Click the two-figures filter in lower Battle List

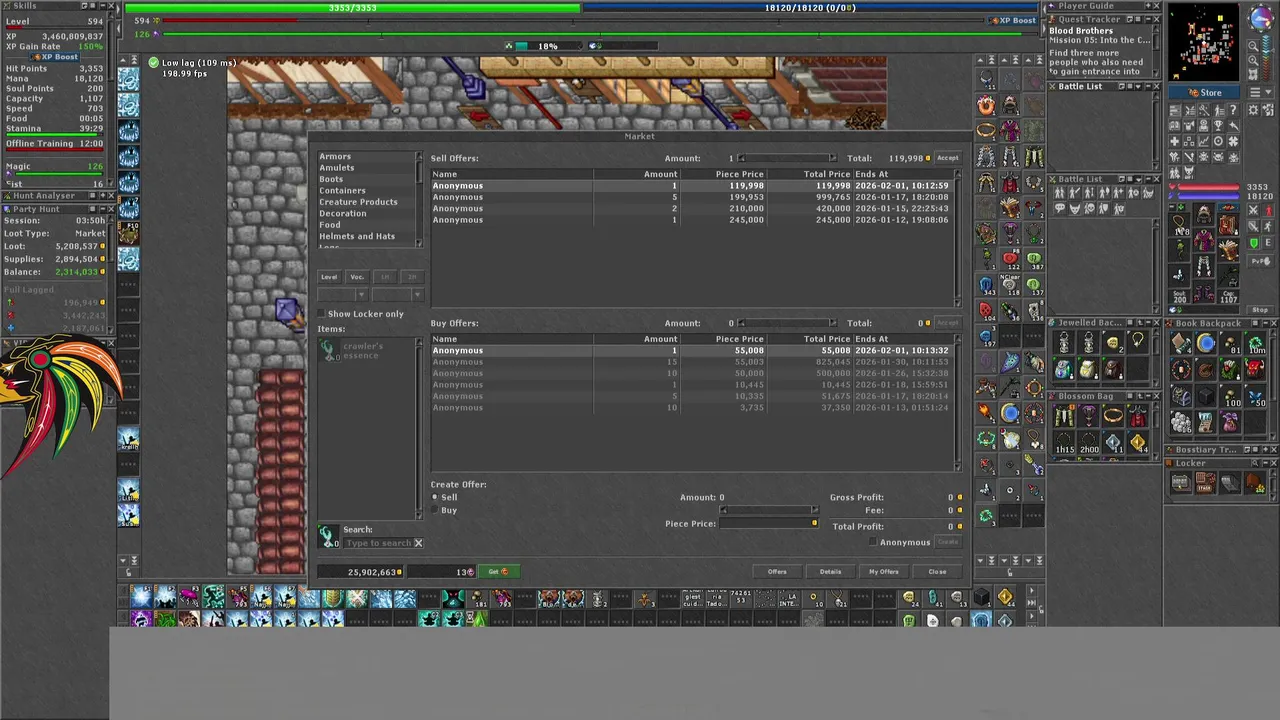1060,192
